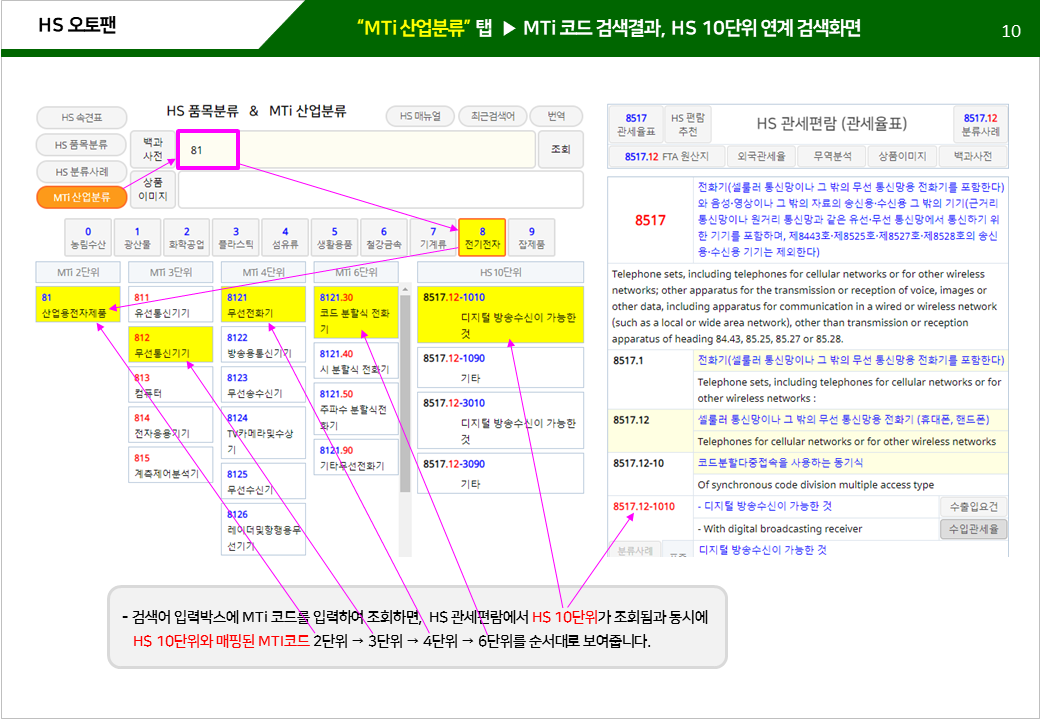Click the red 8517.12-1010 row code
Image resolution: width=1040 pixels, height=720 pixels.
[643, 507]
